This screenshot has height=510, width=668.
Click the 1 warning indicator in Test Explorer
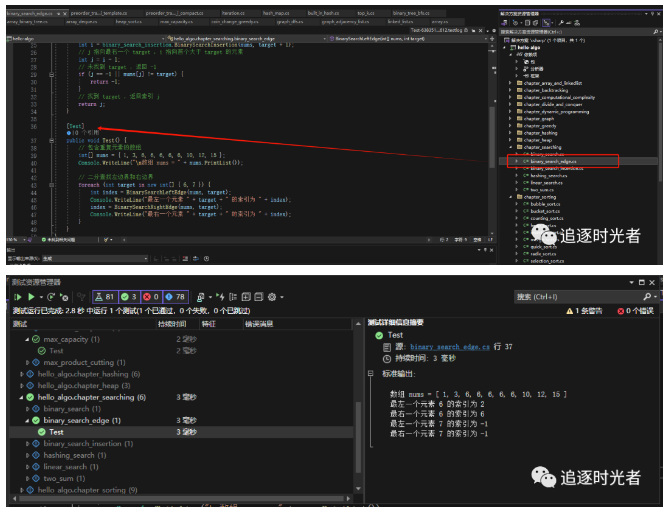(x=584, y=311)
